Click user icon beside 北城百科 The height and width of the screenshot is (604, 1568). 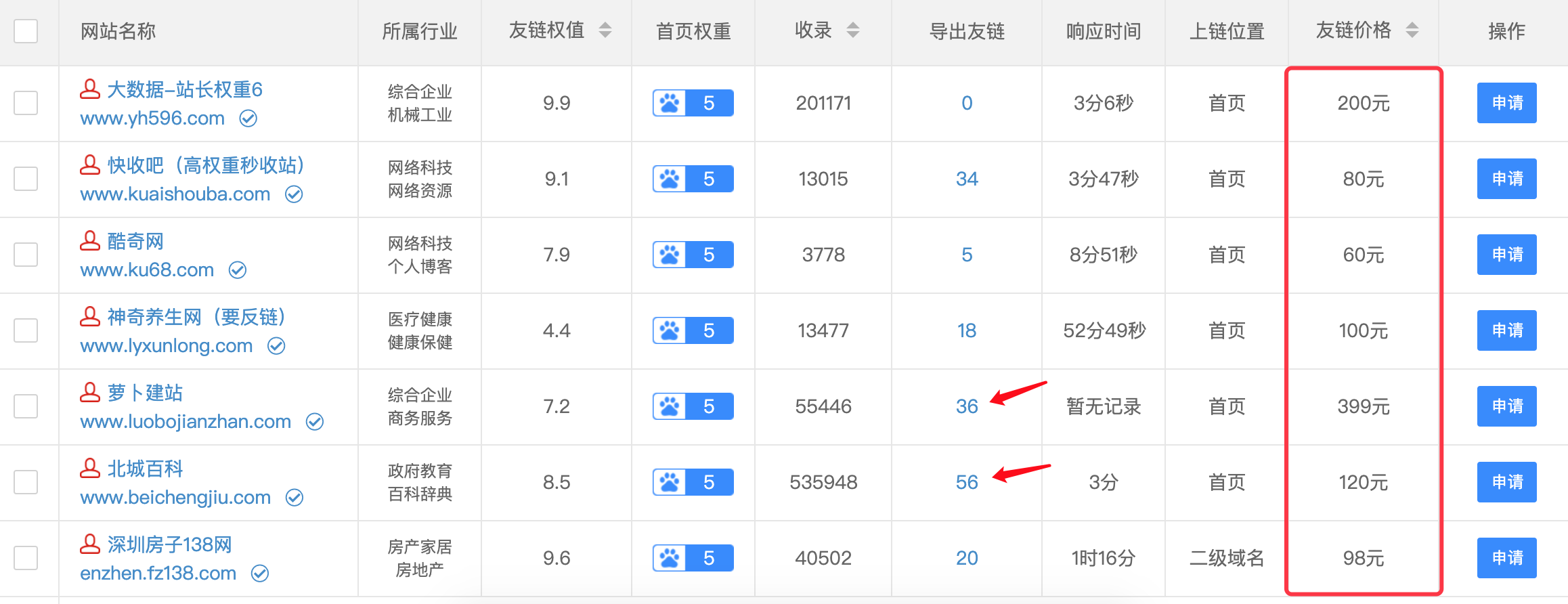[x=90, y=468]
